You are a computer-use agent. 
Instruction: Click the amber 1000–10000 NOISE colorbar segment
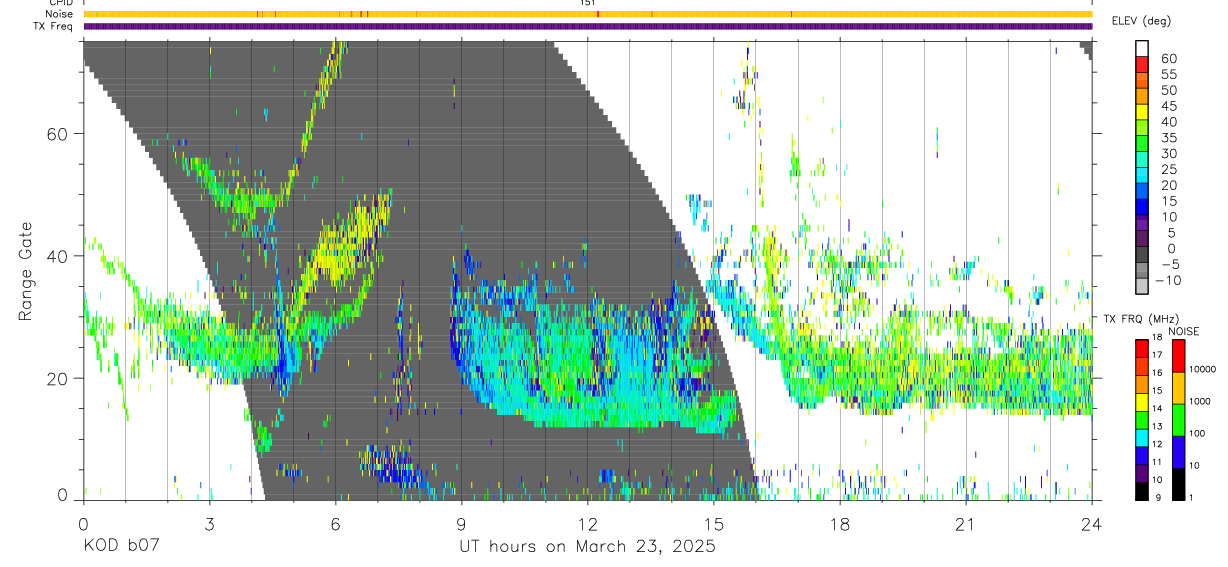pyautogui.click(x=1179, y=388)
